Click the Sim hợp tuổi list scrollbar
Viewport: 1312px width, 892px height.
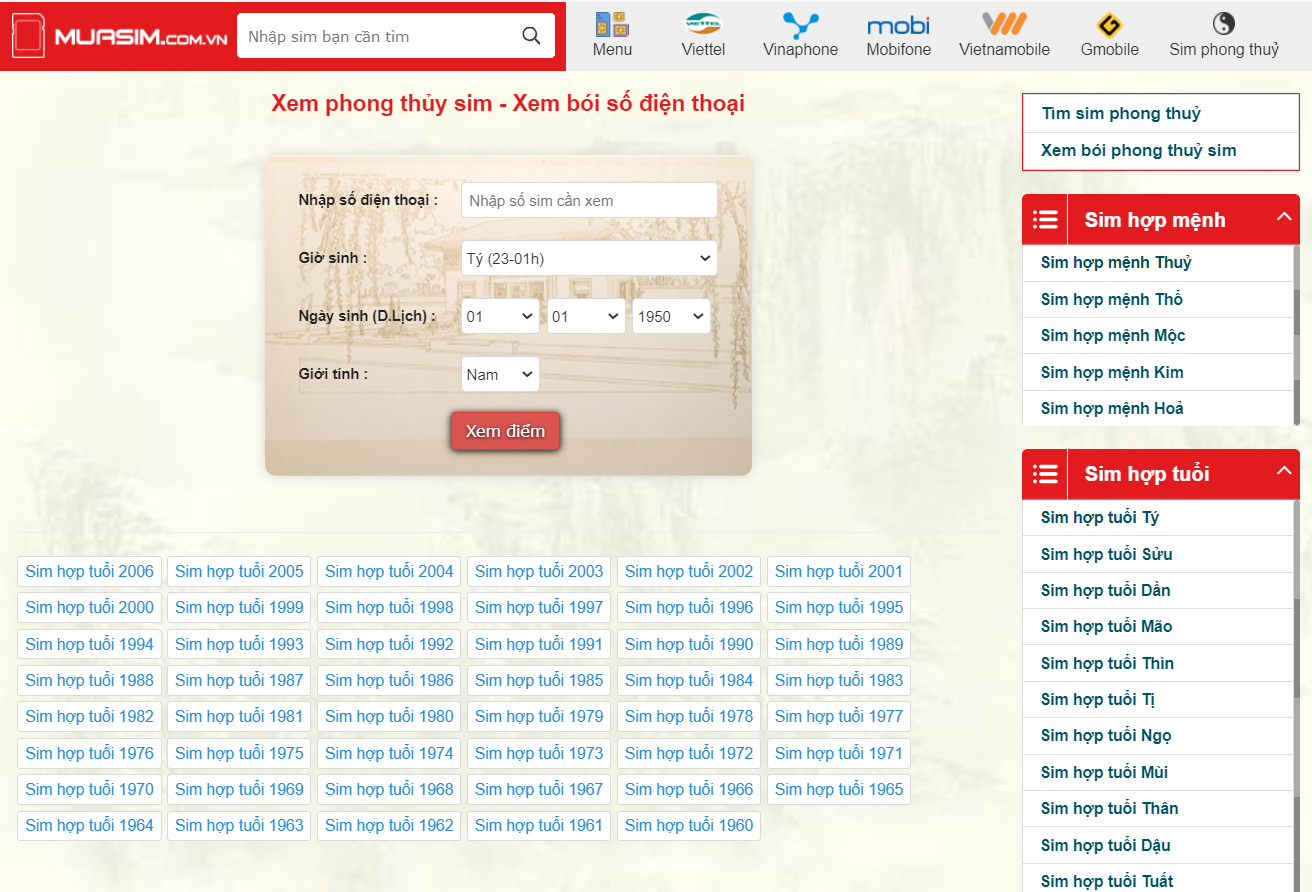(x=1297, y=695)
